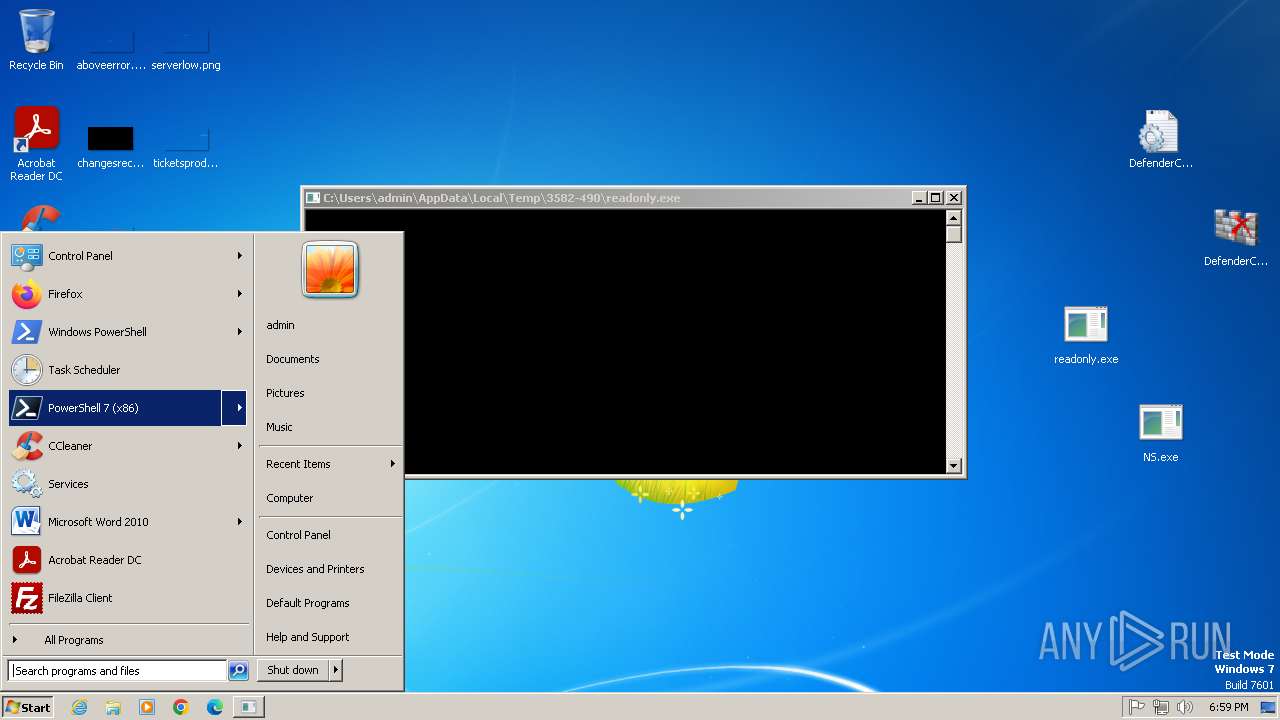The image size is (1280, 720).
Task: Select the DefenderC settings file icon
Action: click(1160, 138)
